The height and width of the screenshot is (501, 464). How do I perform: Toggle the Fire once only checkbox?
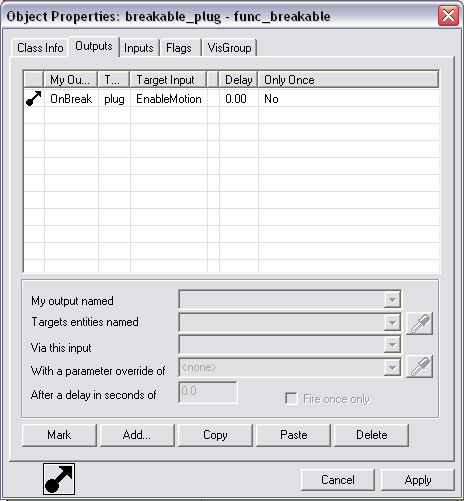291,398
